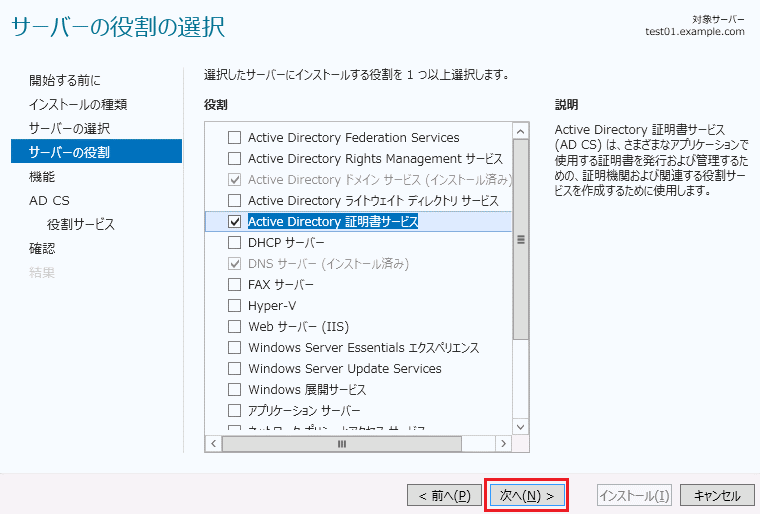Image resolution: width=760 pixels, height=514 pixels.
Task: Click roles list scroll up arrow
Action: click(x=521, y=131)
